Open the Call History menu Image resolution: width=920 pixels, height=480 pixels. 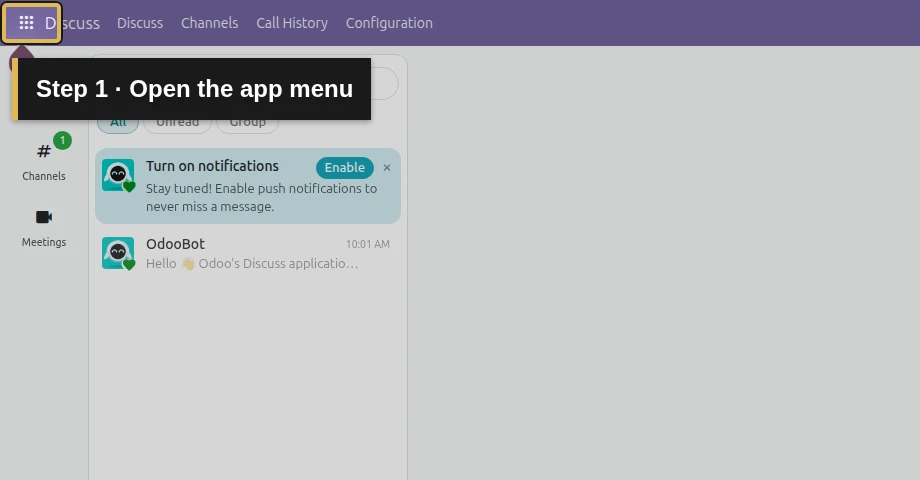point(292,23)
